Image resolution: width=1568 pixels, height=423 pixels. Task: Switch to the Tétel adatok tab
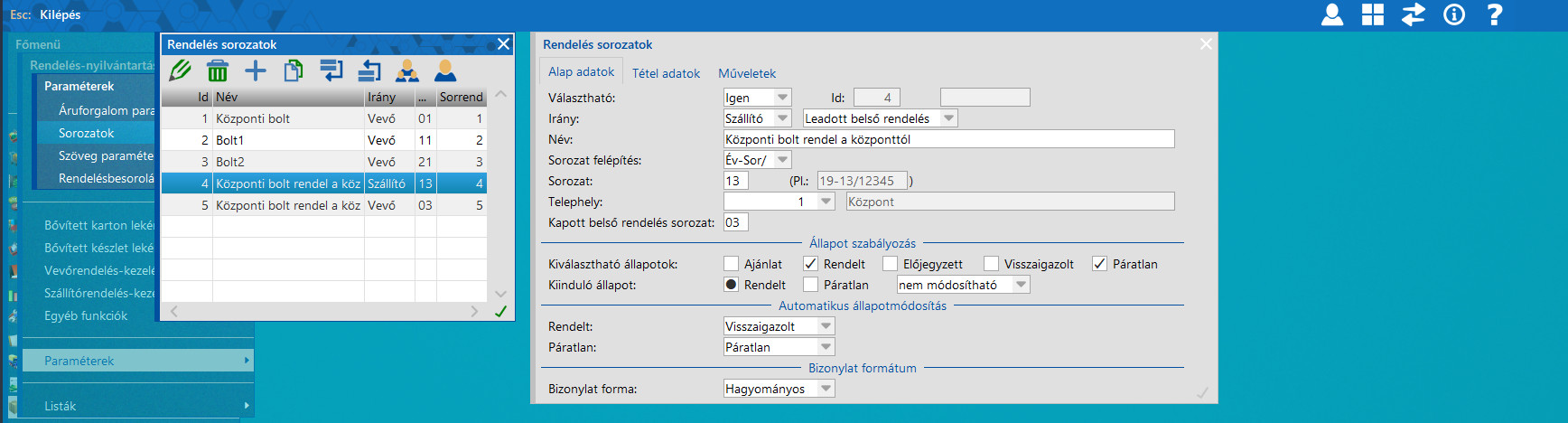(666, 73)
